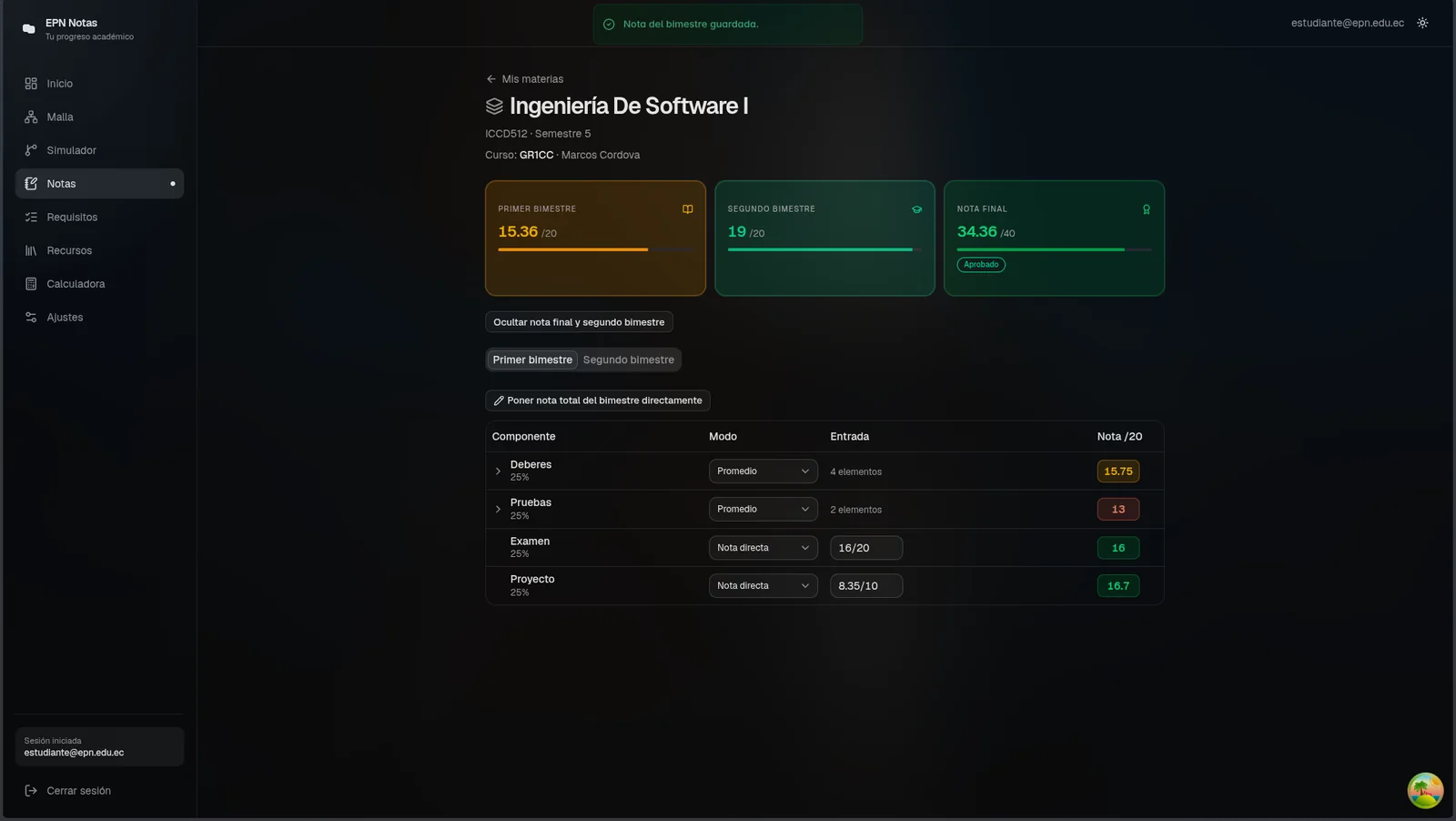Click the book icon in Primer Bimestre card
This screenshot has height=821, width=1456.
coord(688,209)
